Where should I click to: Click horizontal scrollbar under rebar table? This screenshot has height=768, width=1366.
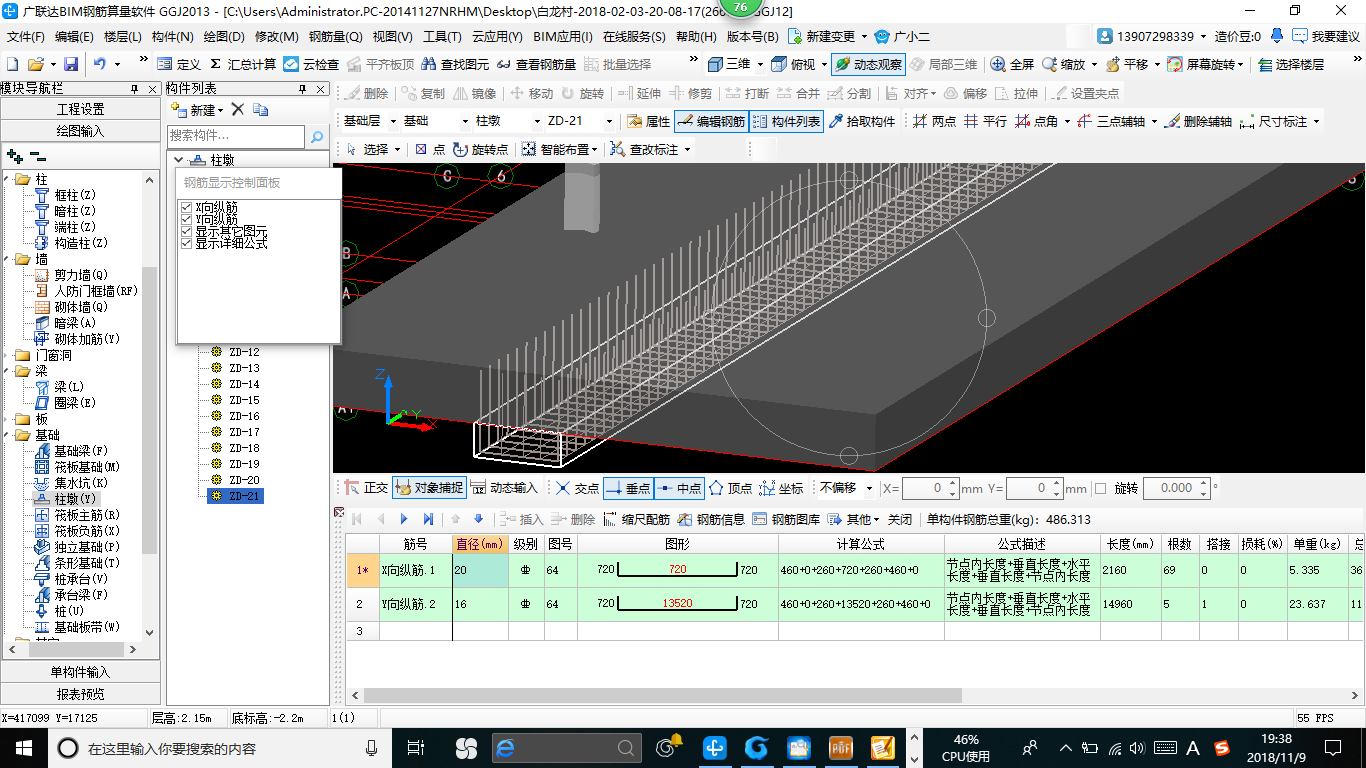[663, 695]
